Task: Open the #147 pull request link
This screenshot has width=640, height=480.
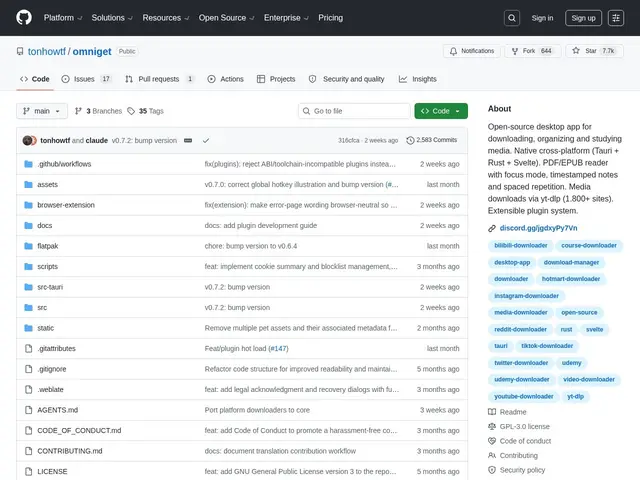Action: pos(278,349)
